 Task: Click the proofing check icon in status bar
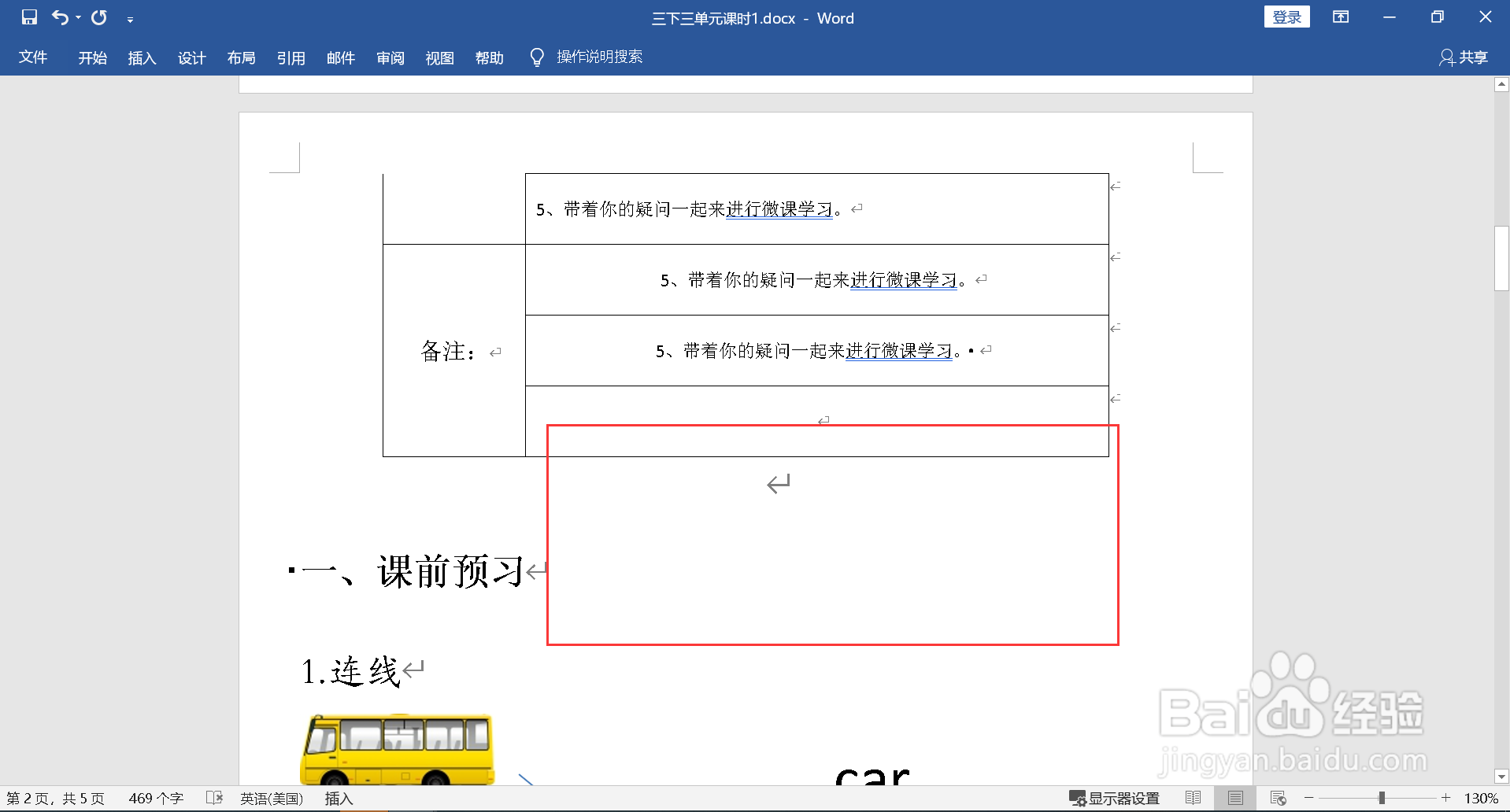point(214,799)
